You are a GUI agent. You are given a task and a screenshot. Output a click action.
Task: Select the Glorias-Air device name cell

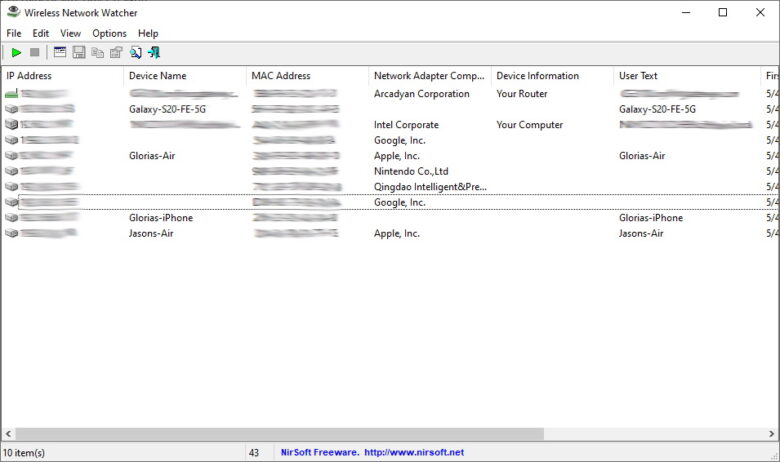(152, 156)
